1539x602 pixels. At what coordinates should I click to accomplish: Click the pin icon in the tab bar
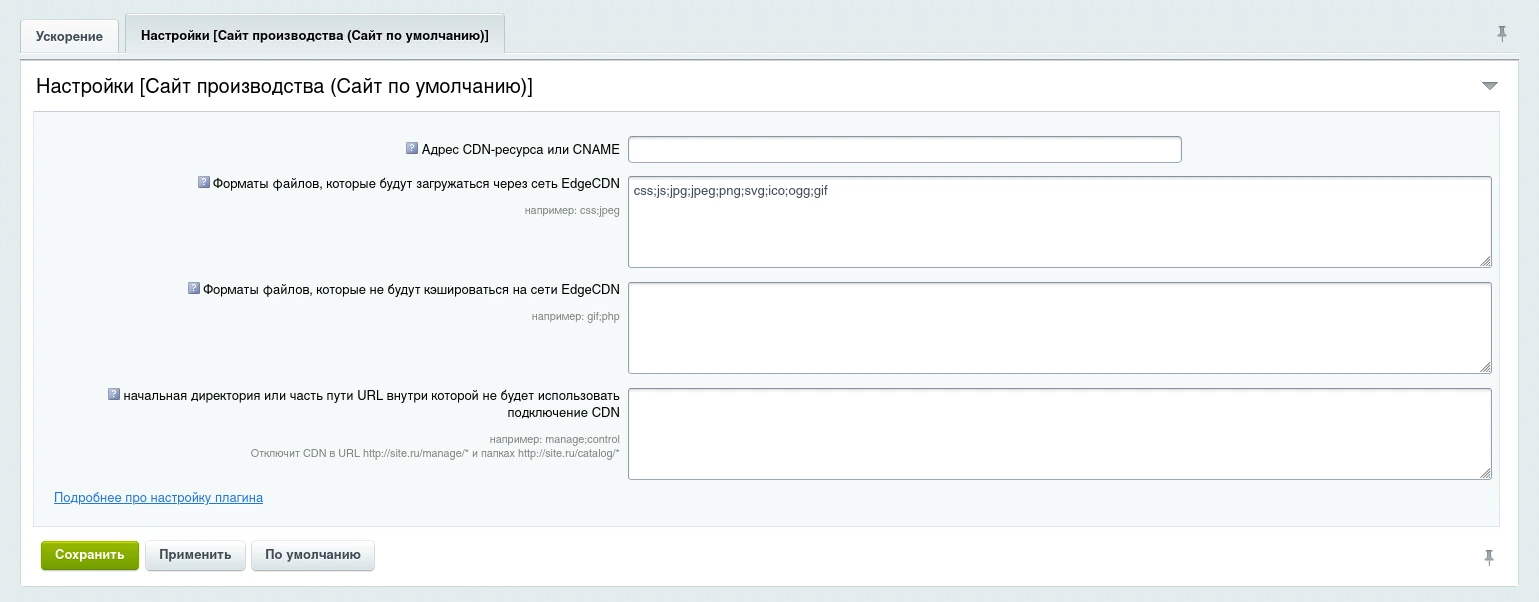click(x=1501, y=34)
